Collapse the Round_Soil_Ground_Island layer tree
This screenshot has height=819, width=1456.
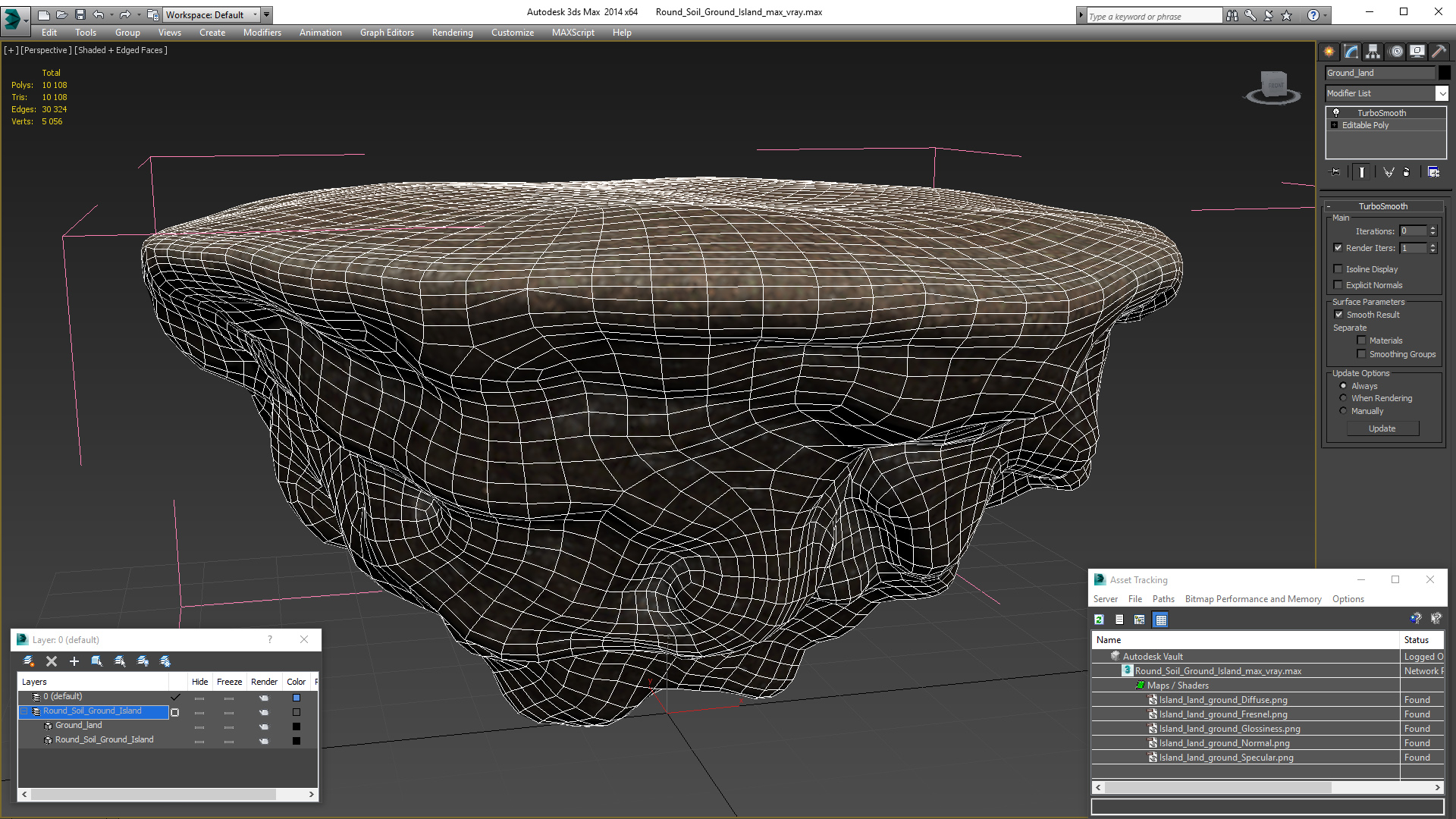click(x=24, y=711)
